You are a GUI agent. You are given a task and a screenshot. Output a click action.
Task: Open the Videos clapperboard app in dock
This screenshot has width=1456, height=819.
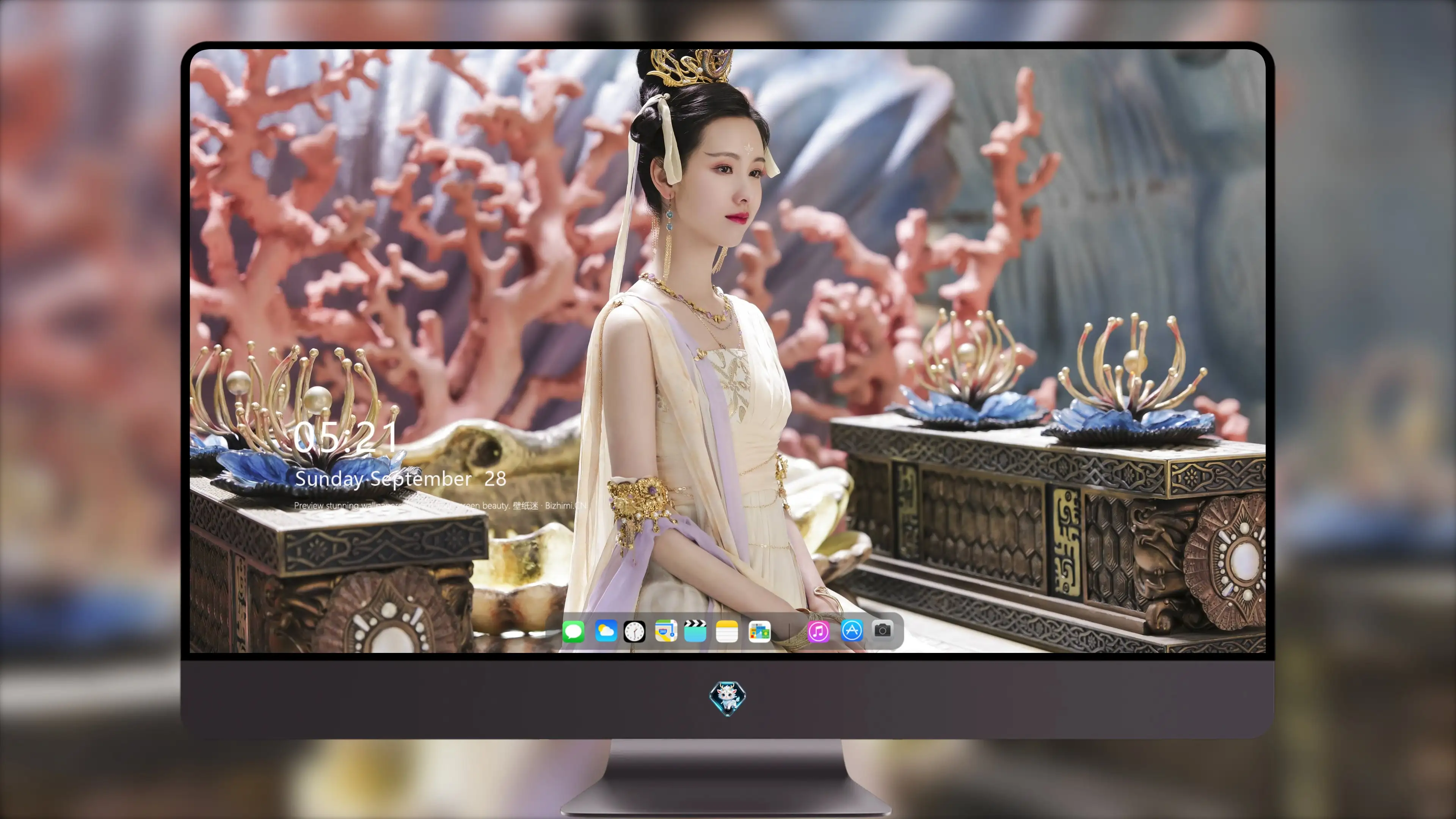pyautogui.click(x=695, y=631)
